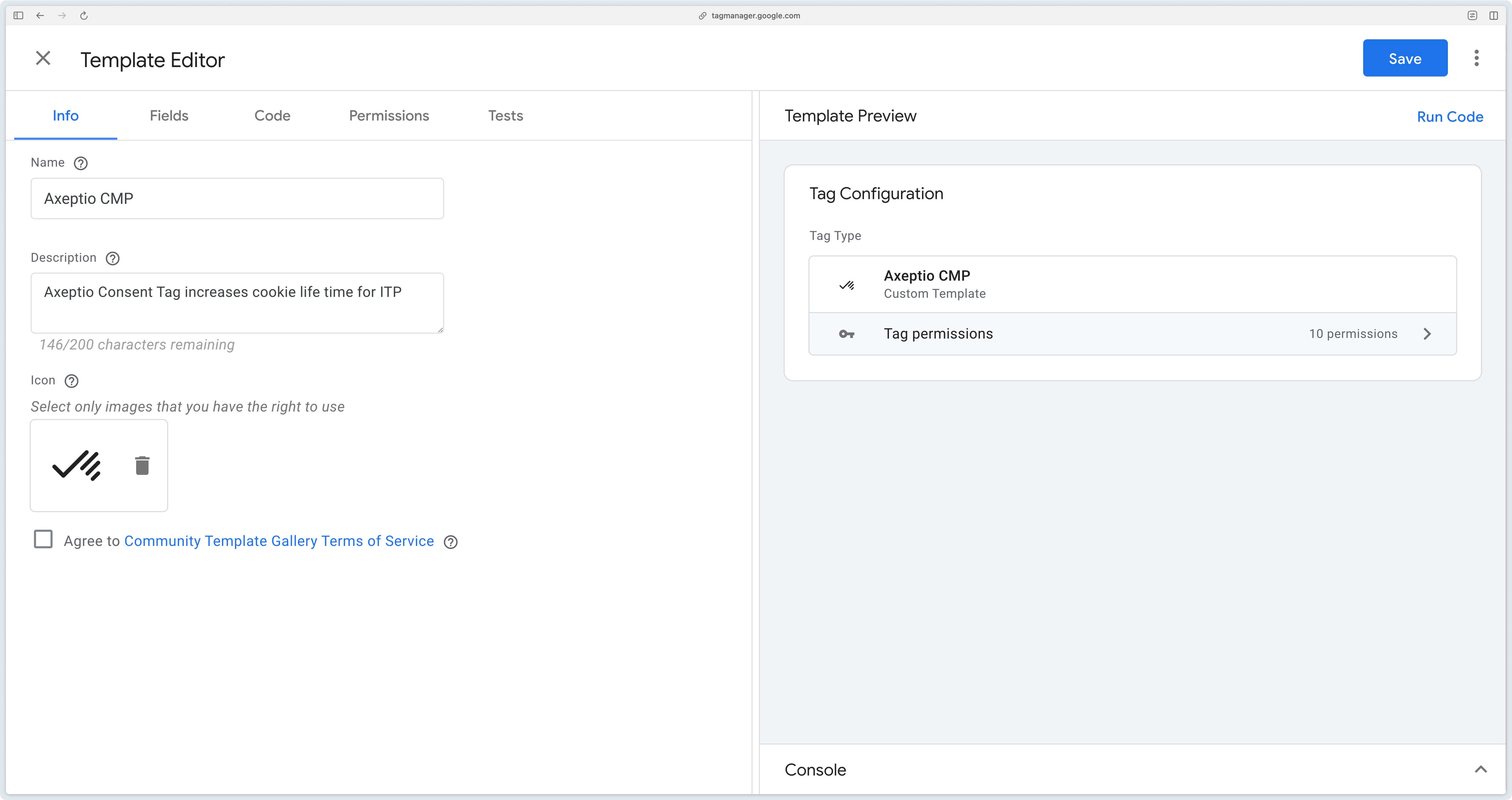Screen dimensions: 1512x800
Task: Delete the template icon with trash button
Action: point(142,465)
